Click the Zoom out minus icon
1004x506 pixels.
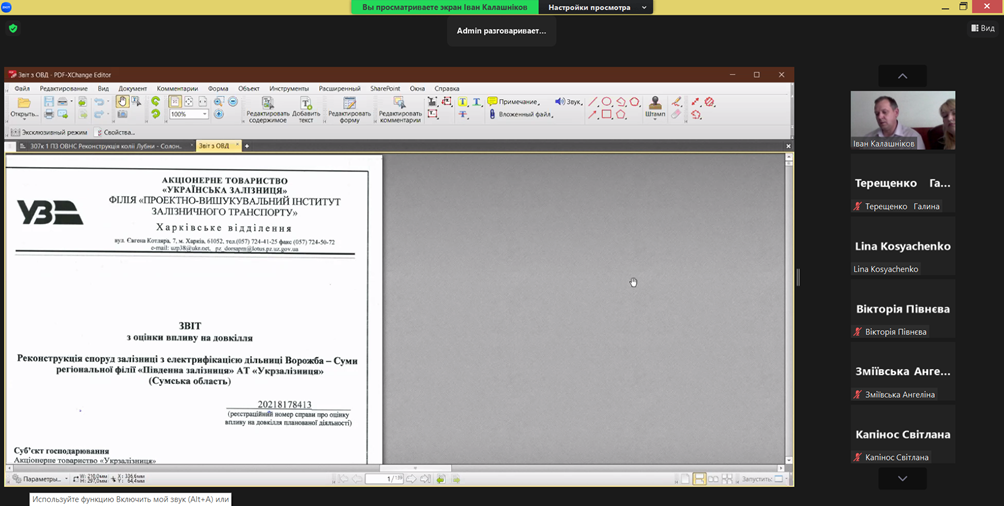click(232, 101)
